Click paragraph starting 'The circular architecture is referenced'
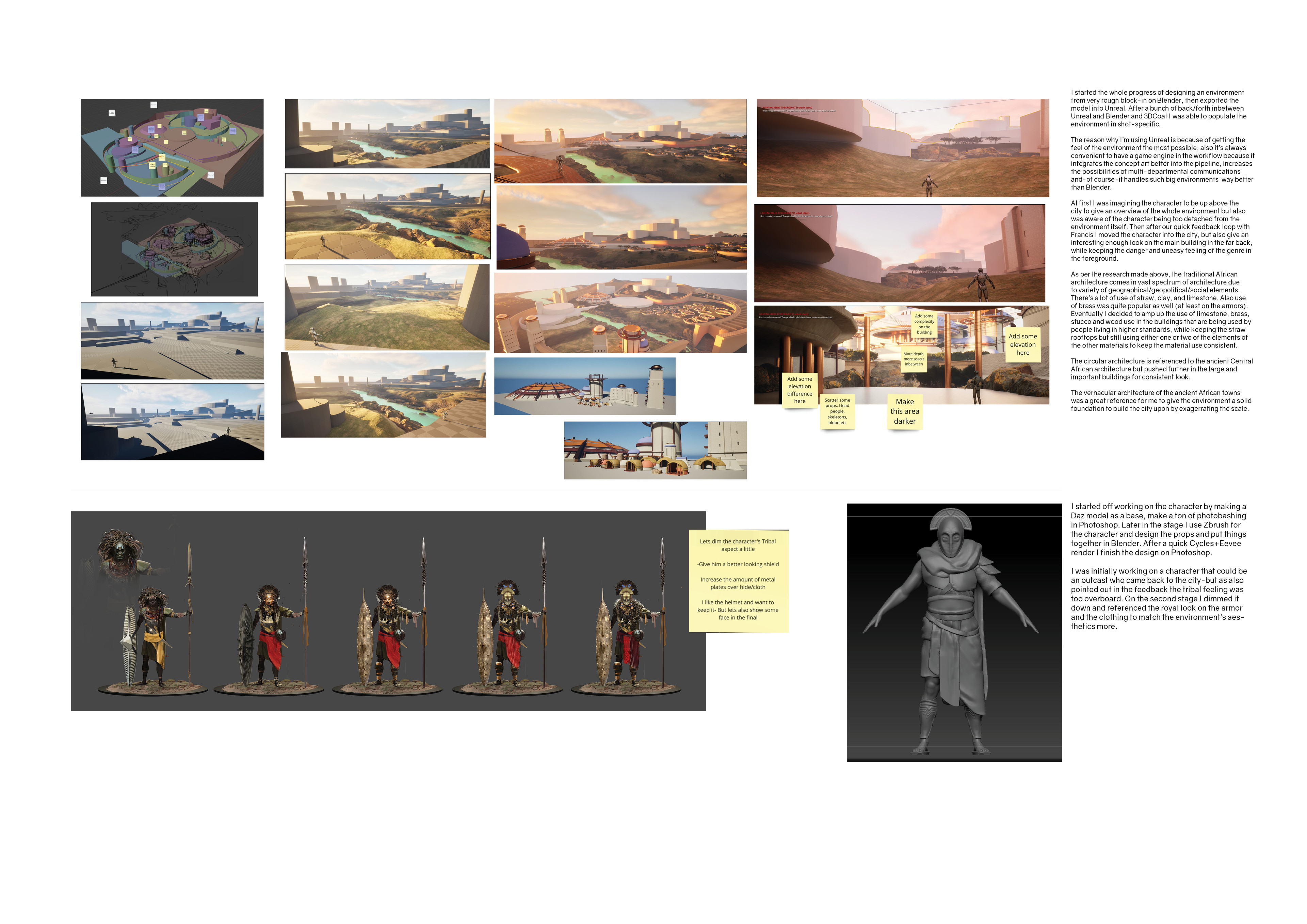1307x924 pixels. (1162, 369)
